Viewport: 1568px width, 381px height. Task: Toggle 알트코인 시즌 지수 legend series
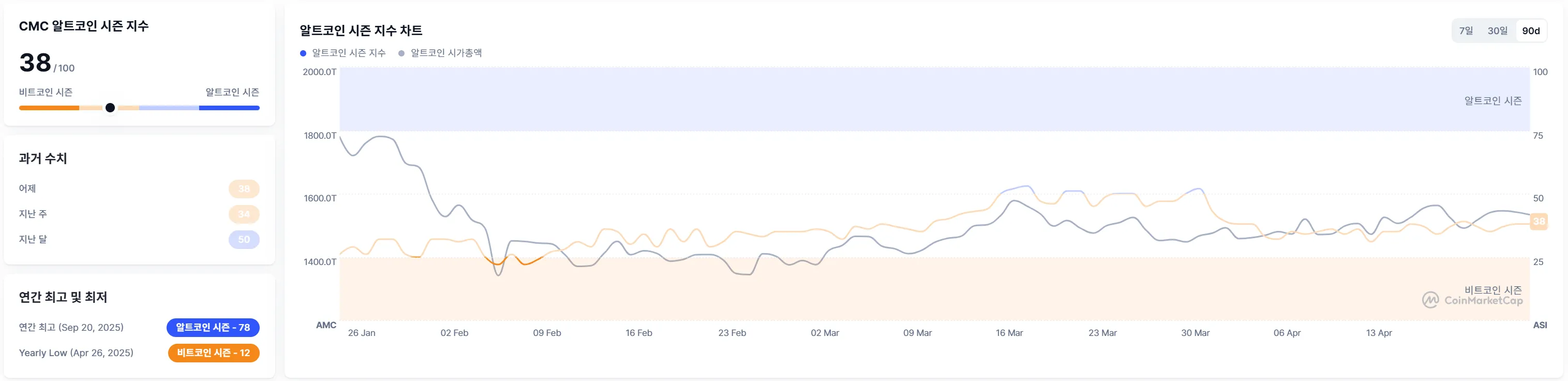click(349, 53)
